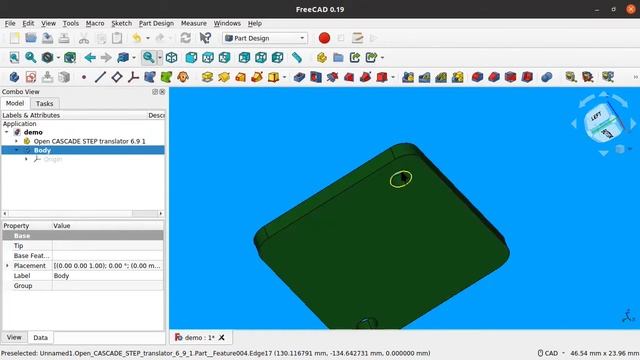Open undo history dropdown arrow
This screenshot has width=640, height=360.
click(148, 38)
